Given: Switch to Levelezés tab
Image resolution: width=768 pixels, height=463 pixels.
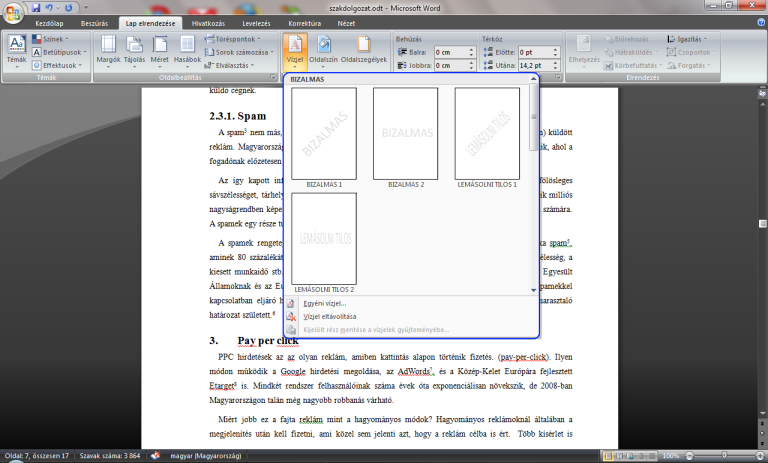Looking at the screenshot, I should click(256, 23).
